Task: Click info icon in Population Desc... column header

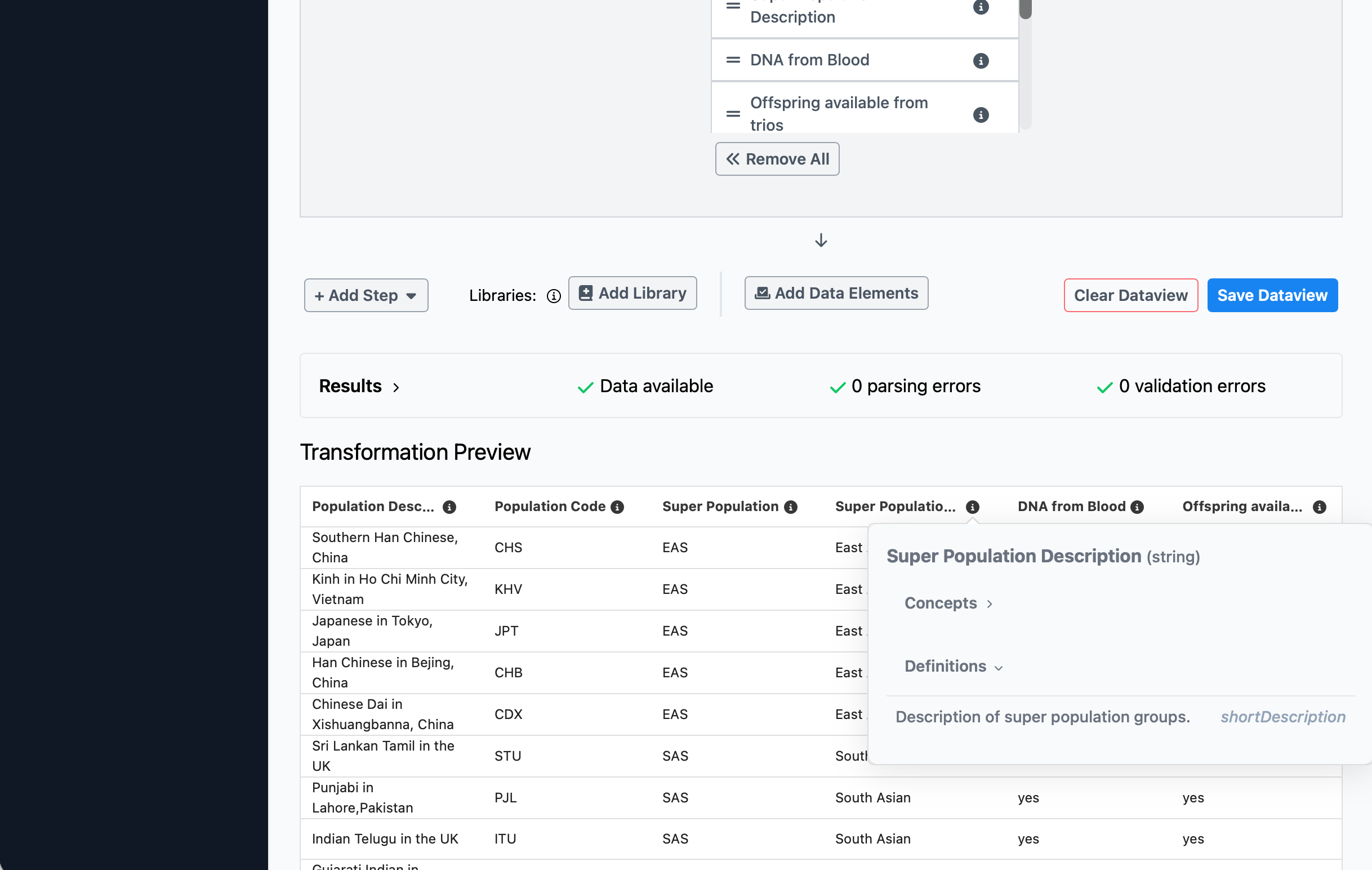Action: click(x=449, y=507)
